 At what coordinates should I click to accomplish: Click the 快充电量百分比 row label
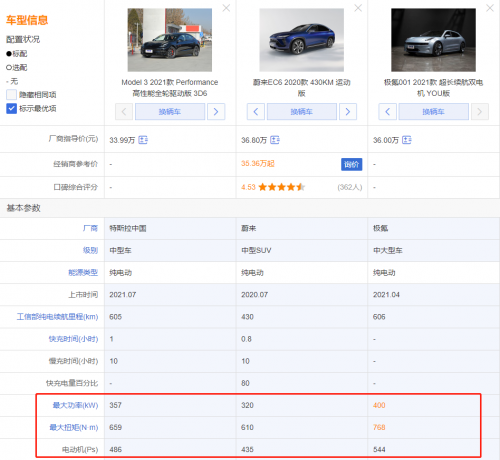pos(72,383)
